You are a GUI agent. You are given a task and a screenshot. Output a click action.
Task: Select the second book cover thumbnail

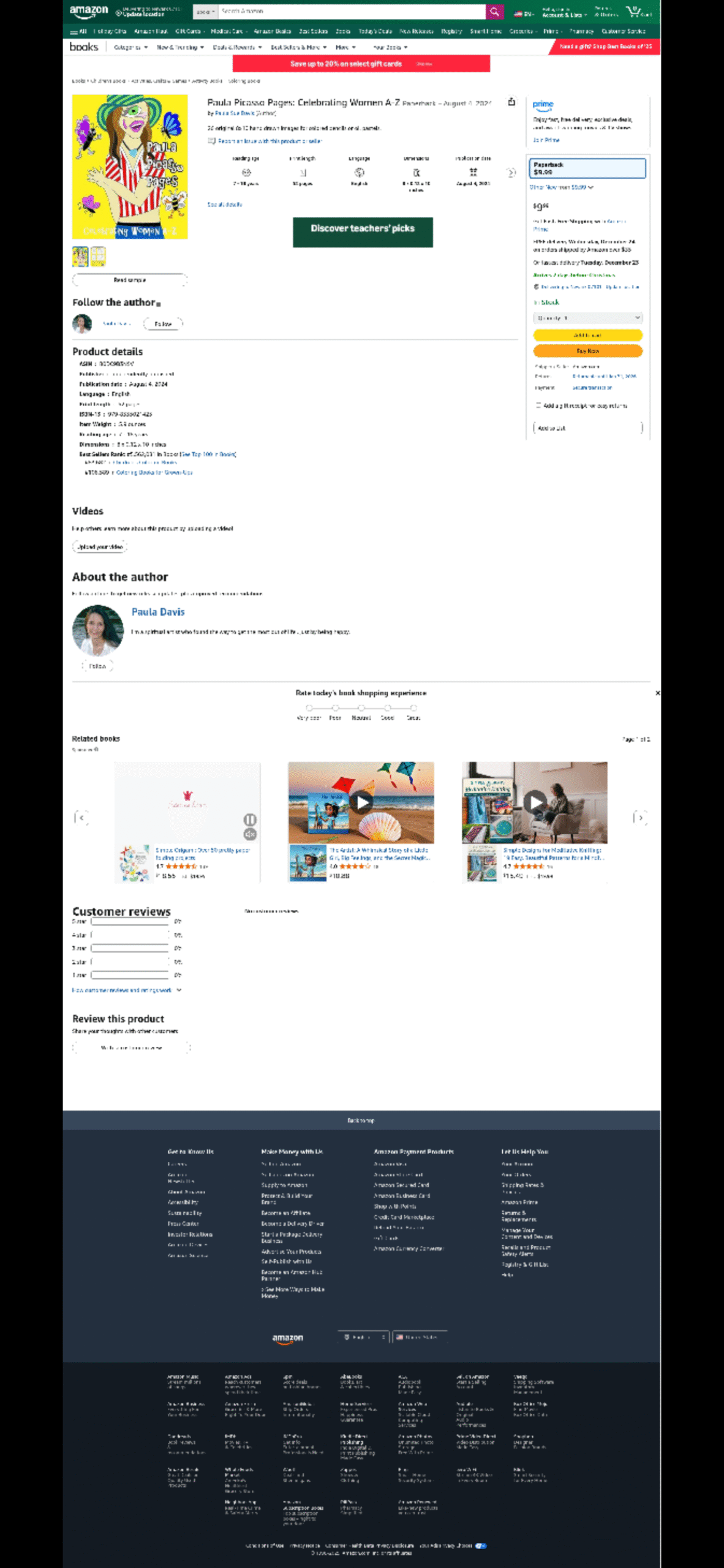click(x=98, y=256)
